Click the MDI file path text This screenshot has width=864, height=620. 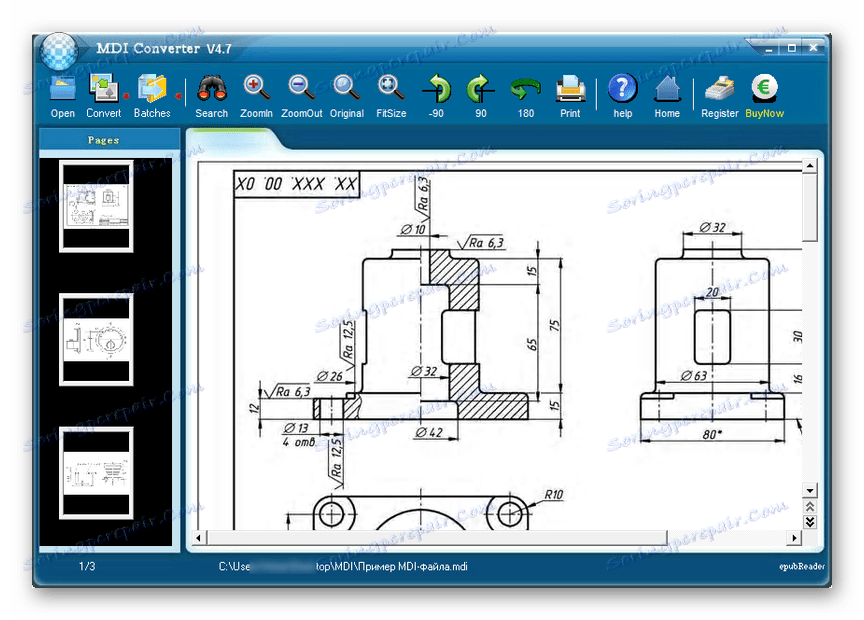343,567
